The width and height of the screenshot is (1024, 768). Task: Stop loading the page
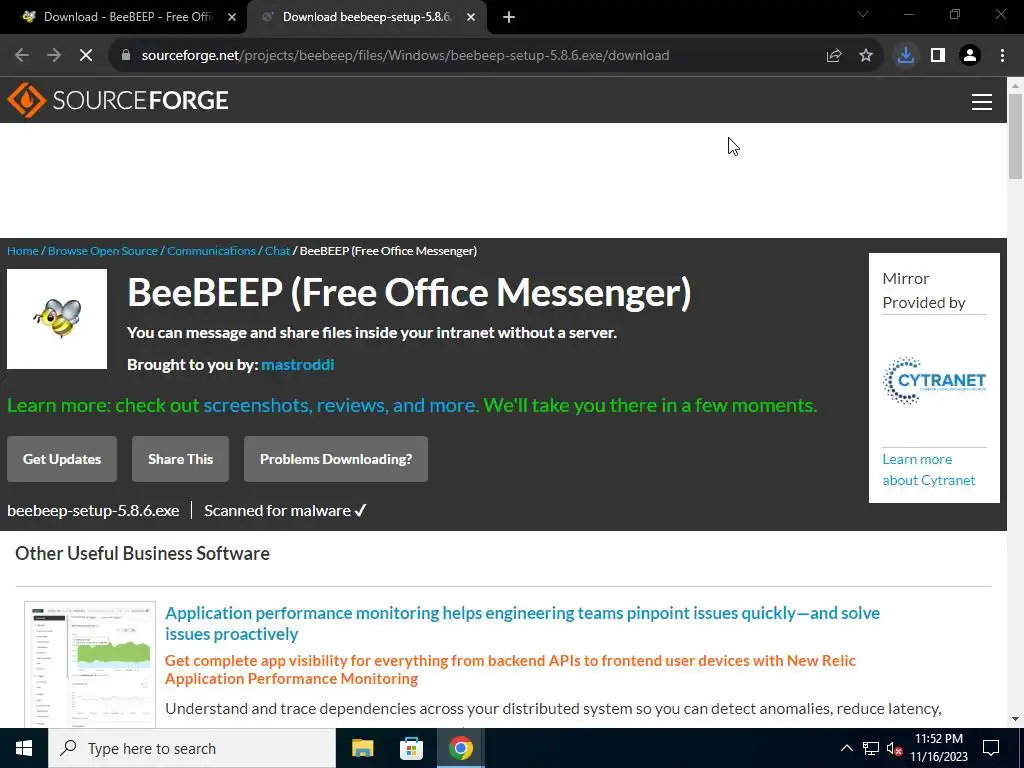tap(86, 56)
